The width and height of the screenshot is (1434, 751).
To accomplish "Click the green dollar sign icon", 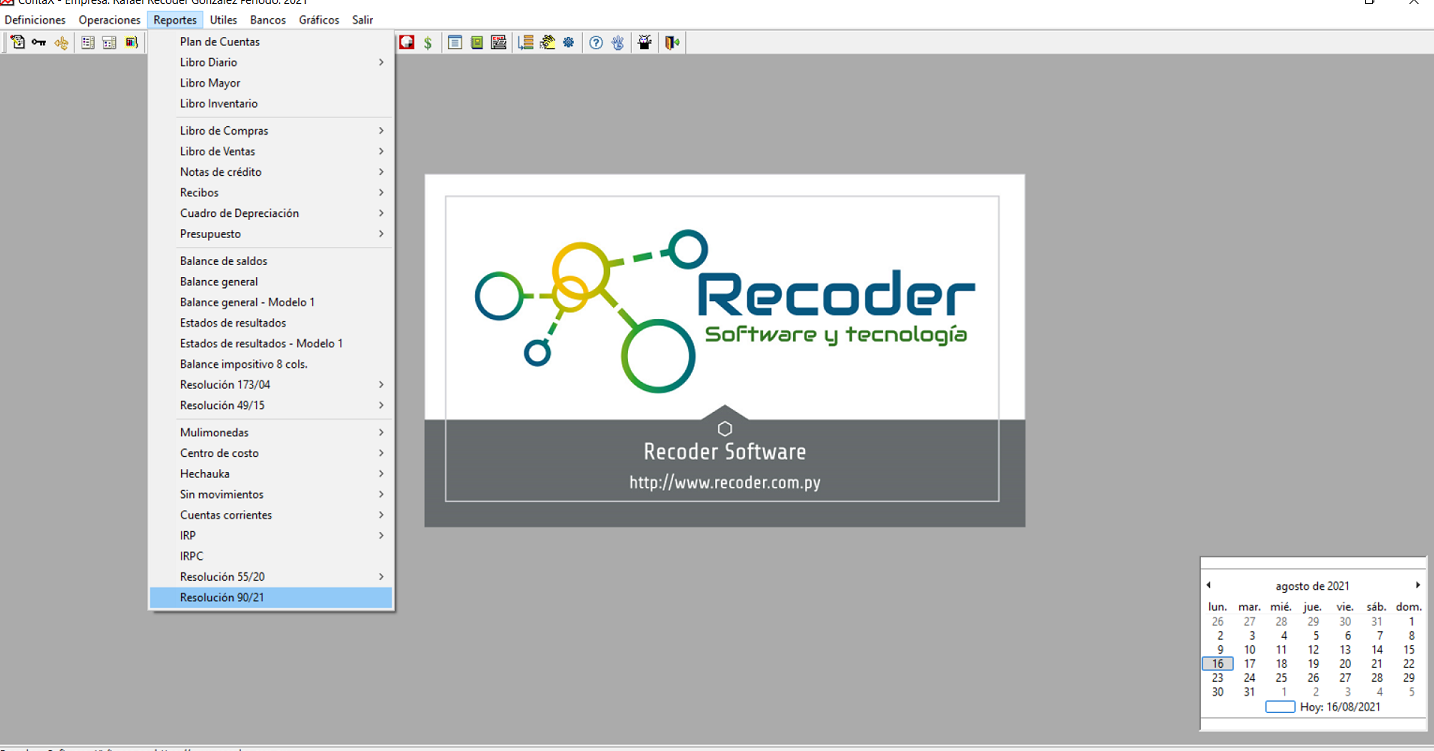I will (428, 43).
